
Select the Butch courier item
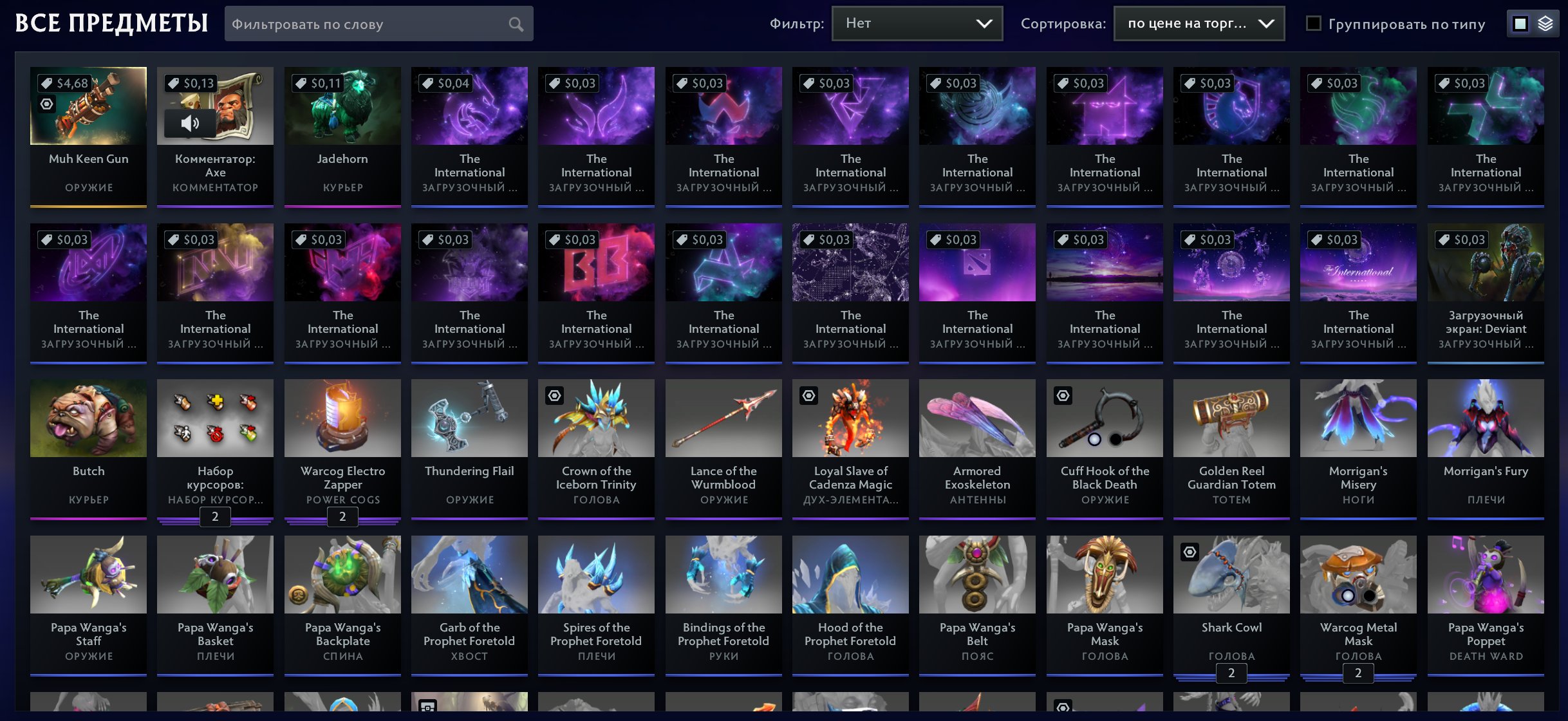click(x=88, y=449)
